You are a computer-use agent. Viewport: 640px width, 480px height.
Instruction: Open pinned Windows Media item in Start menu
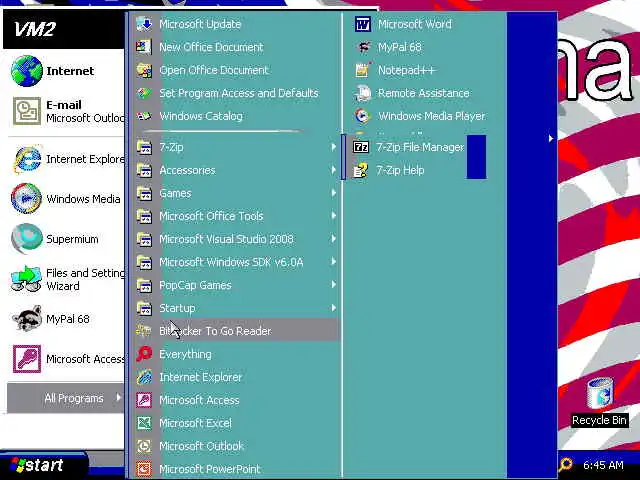pos(67,199)
